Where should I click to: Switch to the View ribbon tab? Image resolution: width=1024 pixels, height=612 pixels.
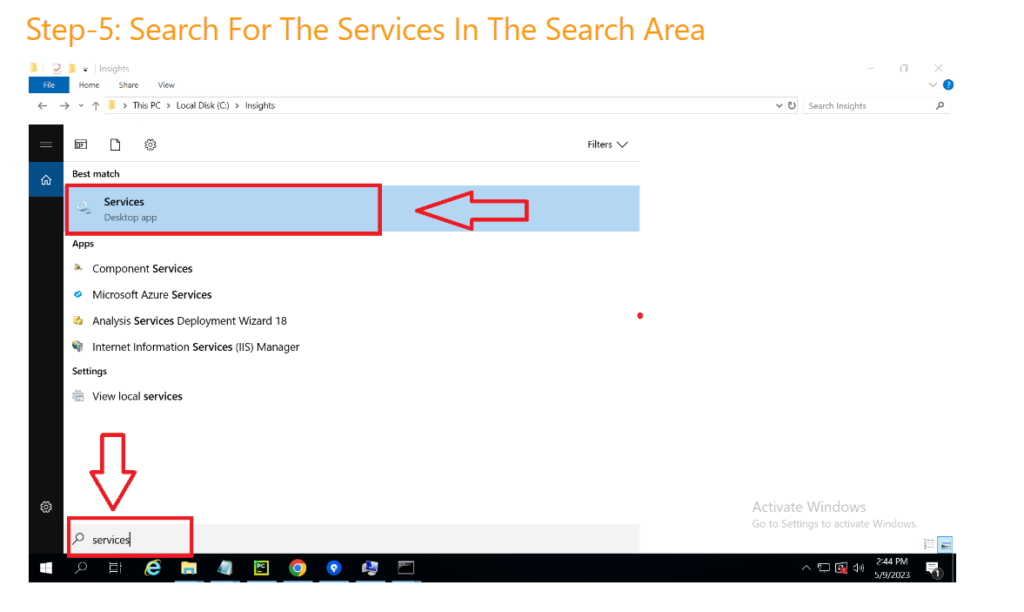point(166,86)
